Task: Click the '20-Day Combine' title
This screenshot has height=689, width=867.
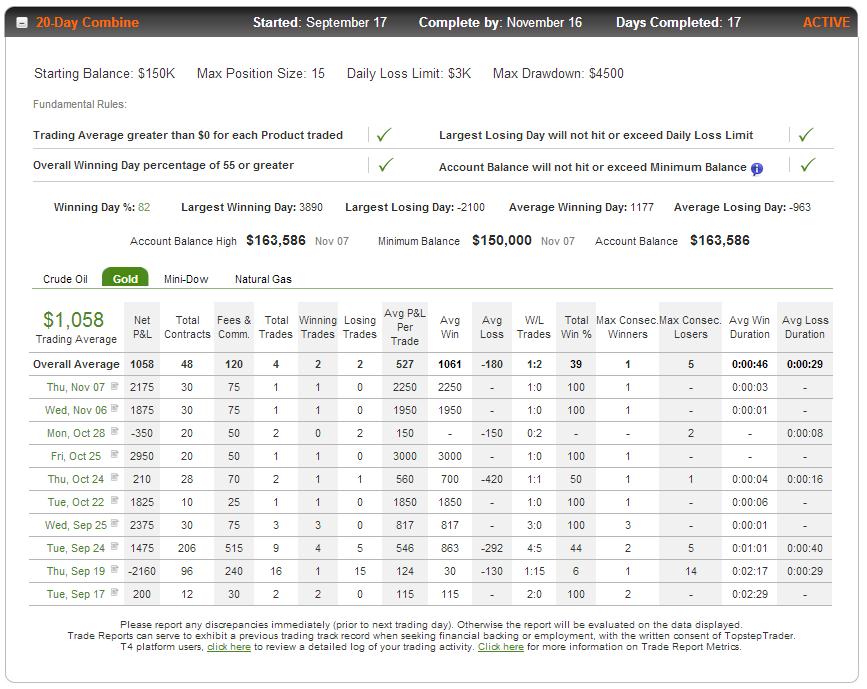Action: (87, 23)
